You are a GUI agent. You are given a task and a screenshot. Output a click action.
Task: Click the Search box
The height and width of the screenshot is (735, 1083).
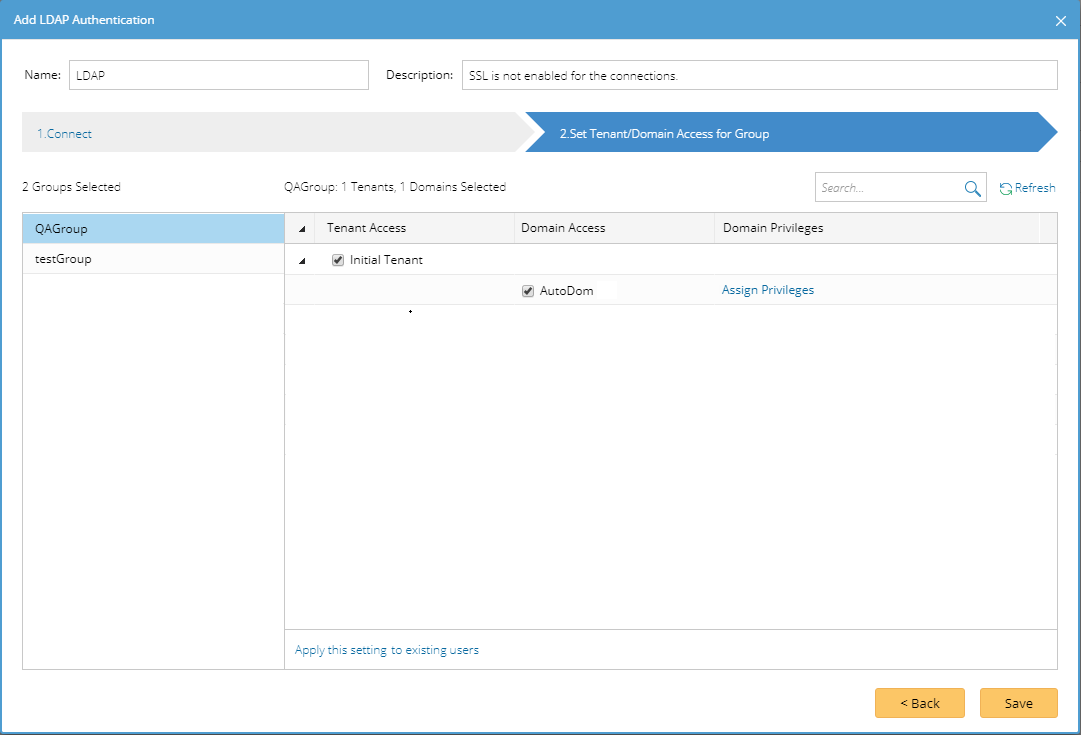click(x=887, y=188)
